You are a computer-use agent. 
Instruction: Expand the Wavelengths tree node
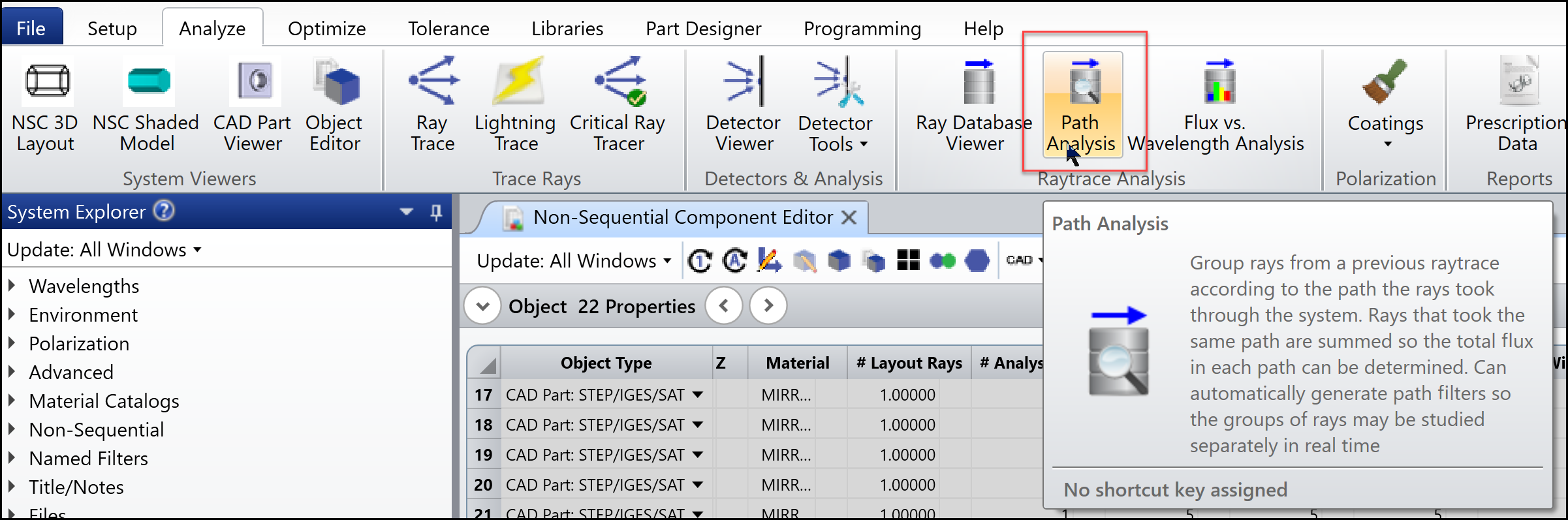pyautogui.click(x=12, y=286)
